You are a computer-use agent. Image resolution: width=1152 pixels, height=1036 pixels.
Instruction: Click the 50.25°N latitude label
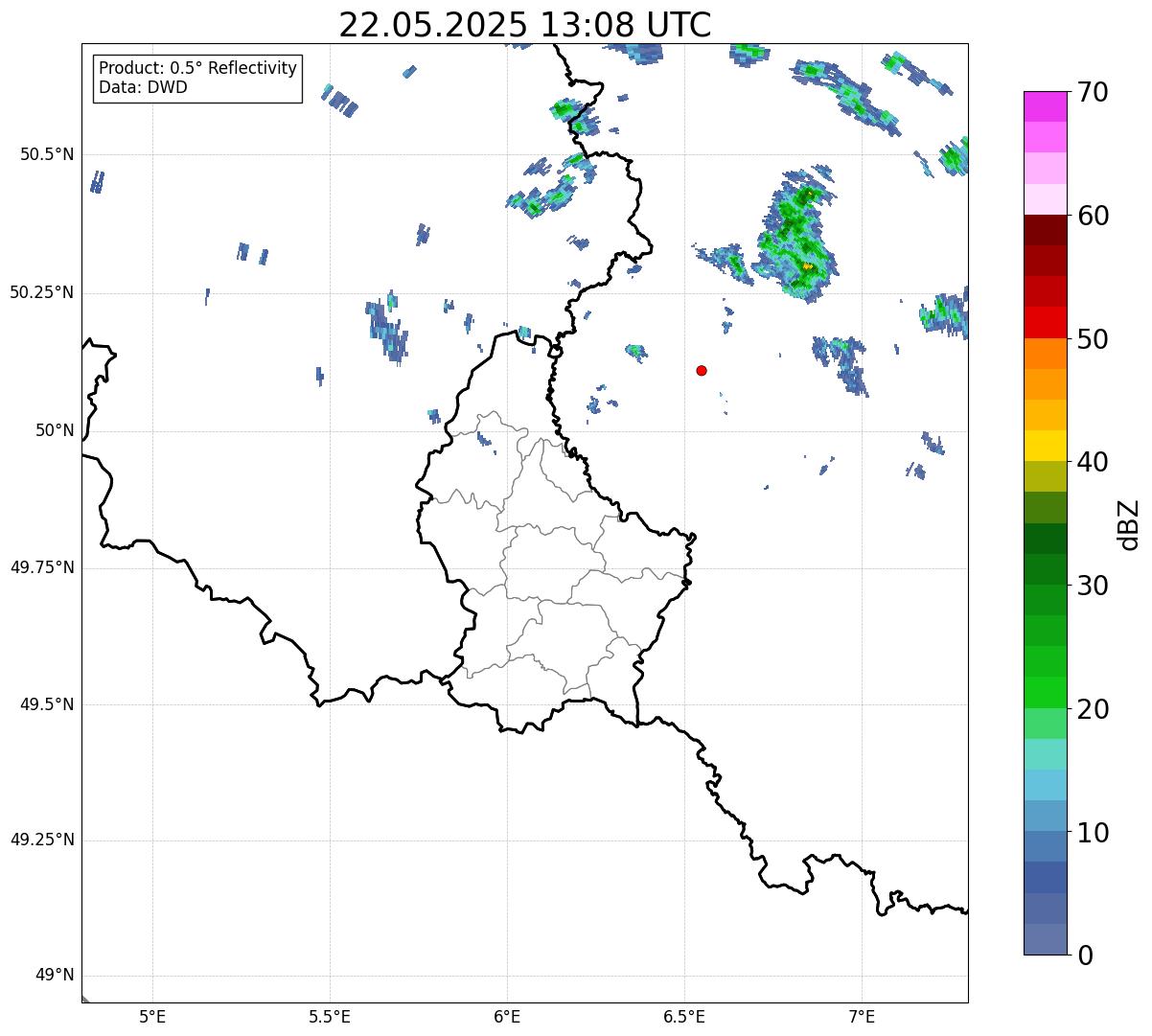pos(42,292)
